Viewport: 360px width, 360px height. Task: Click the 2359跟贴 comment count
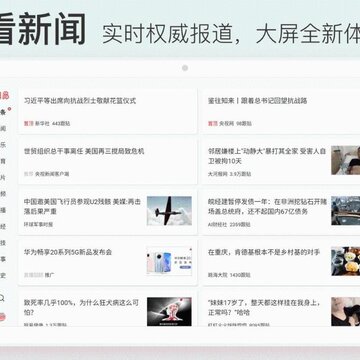[x=240, y=225]
